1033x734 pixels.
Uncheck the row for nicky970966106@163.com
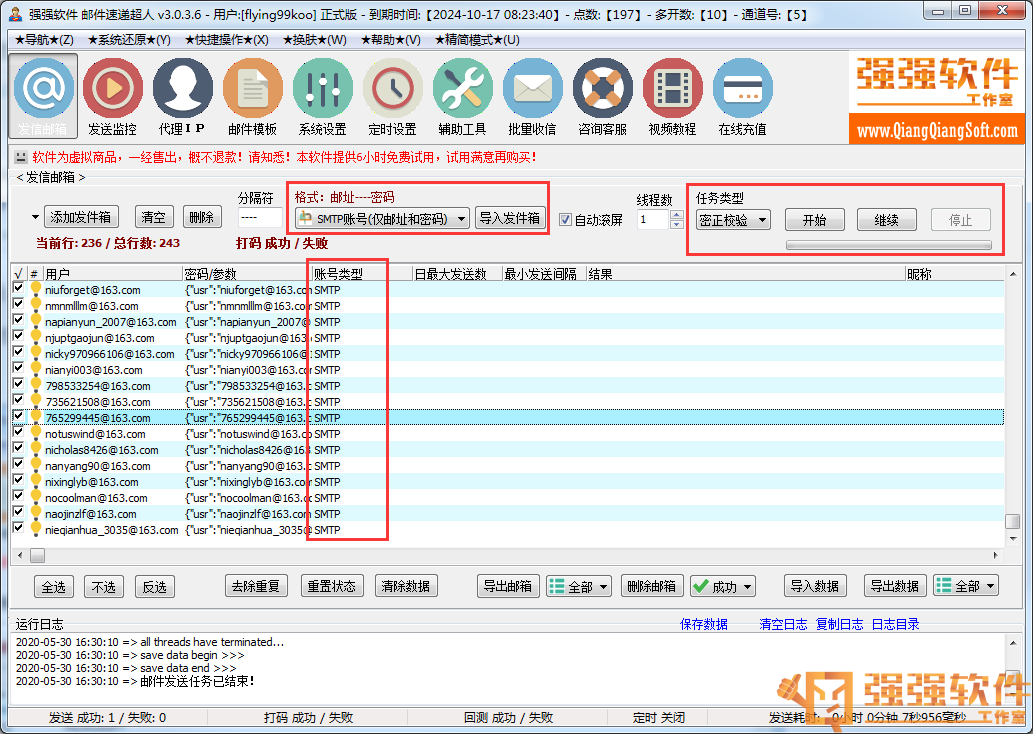click(x=18, y=353)
